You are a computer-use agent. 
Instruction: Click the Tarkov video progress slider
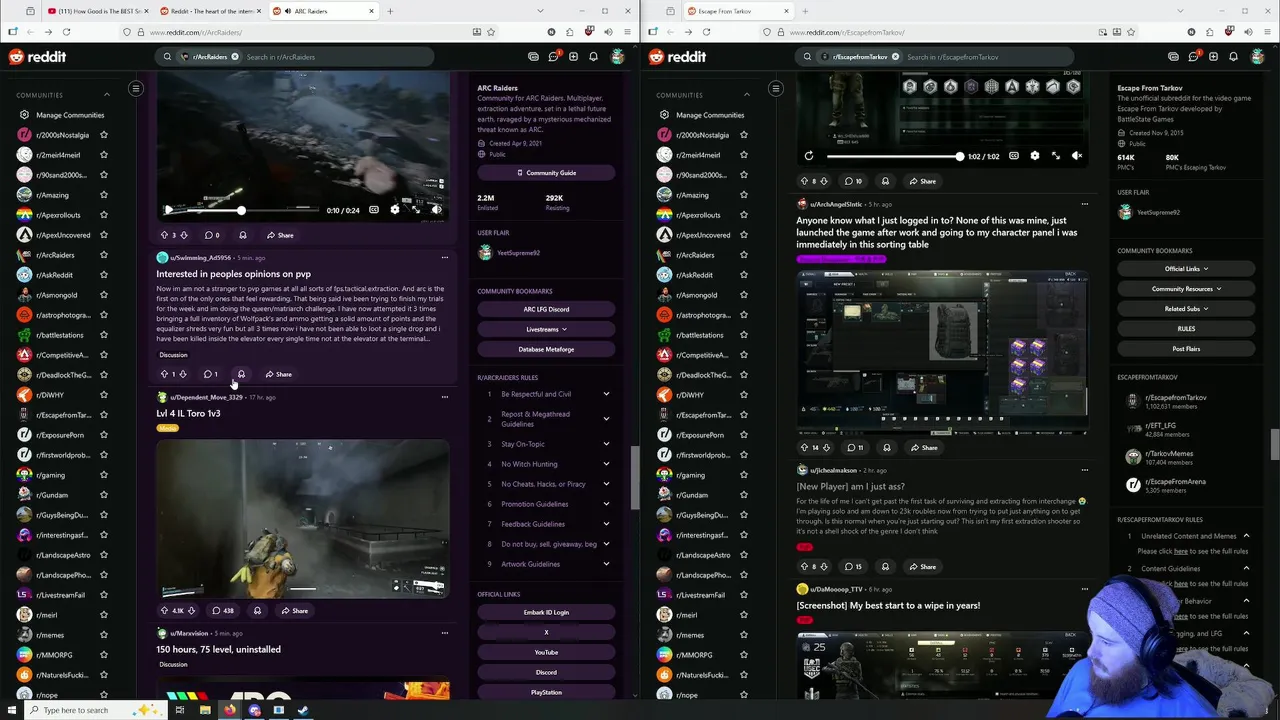[894, 156]
